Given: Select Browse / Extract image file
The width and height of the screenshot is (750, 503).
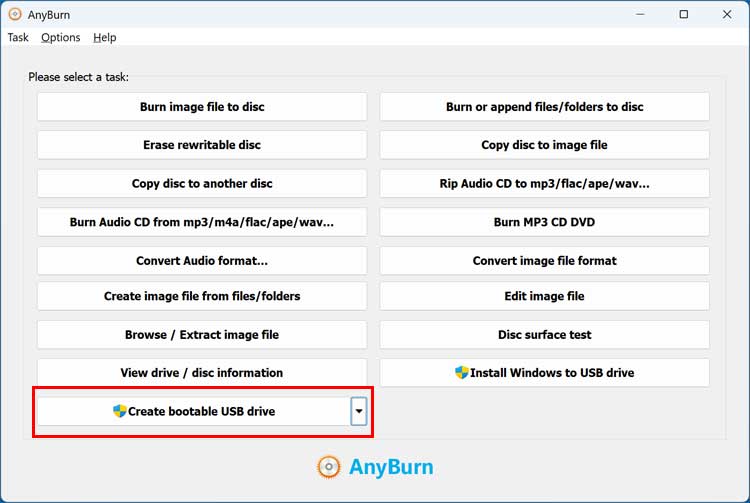Looking at the screenshot, I should coord(202,335).
